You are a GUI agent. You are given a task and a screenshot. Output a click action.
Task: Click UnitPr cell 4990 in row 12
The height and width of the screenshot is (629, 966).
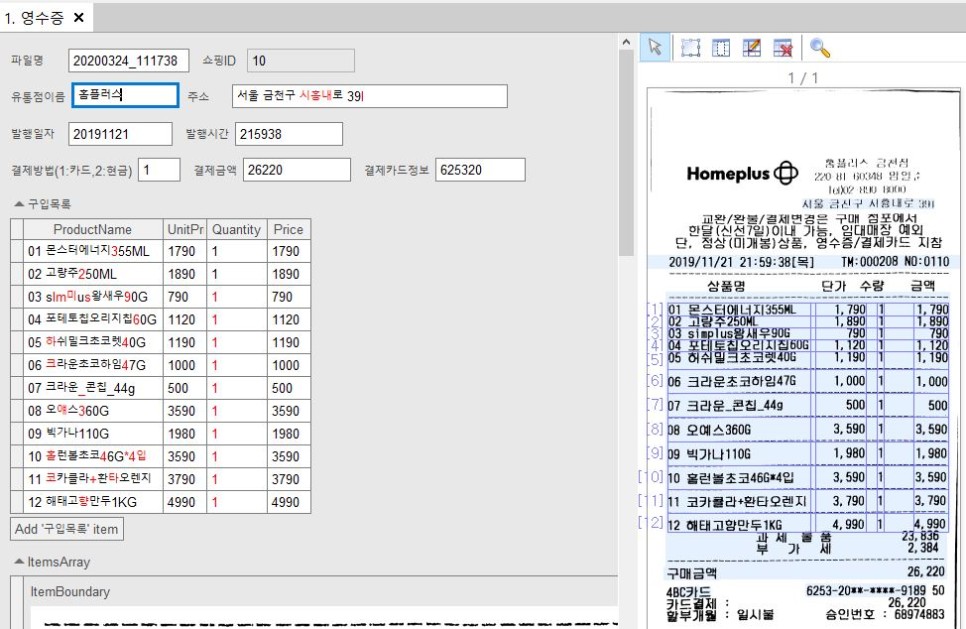tap(185, 502)
